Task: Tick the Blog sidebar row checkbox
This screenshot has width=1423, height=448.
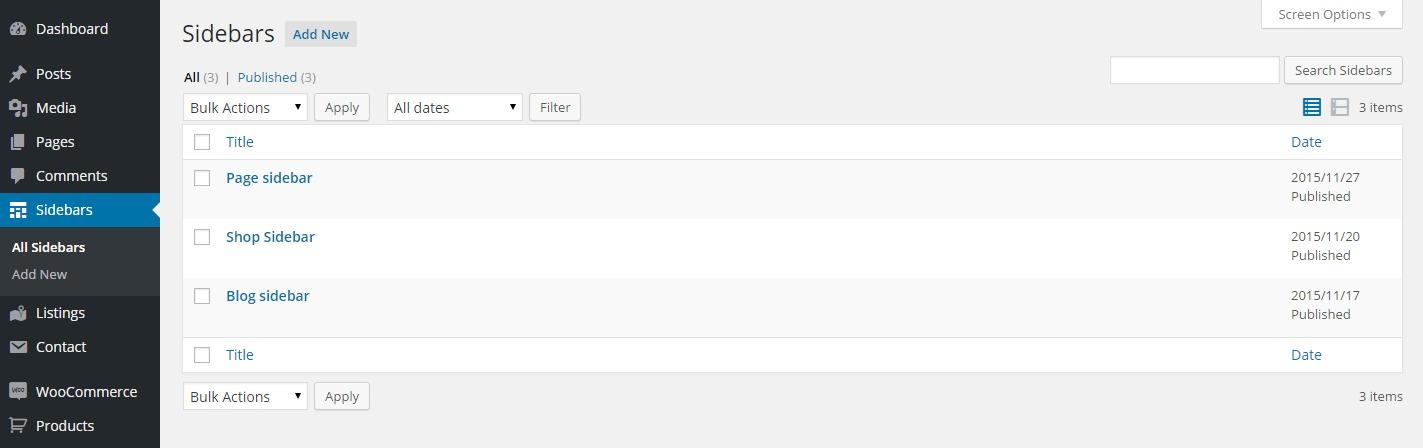Action: point(202,296)
